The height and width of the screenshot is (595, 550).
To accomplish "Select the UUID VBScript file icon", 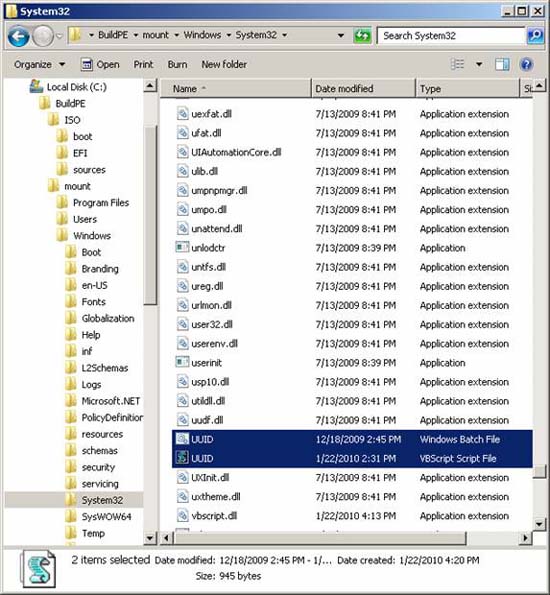I will tap(182, 458).
